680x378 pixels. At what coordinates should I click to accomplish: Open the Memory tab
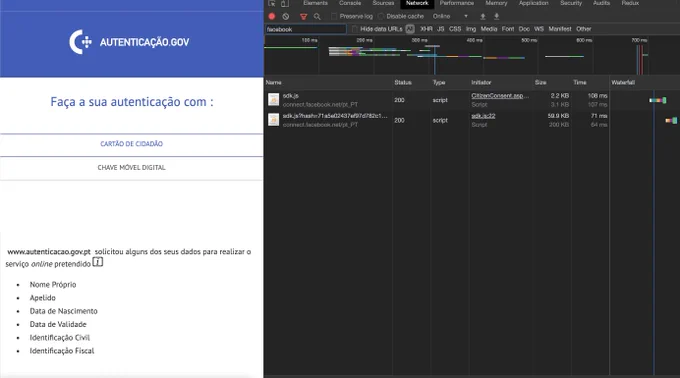[x=496, y=3]
